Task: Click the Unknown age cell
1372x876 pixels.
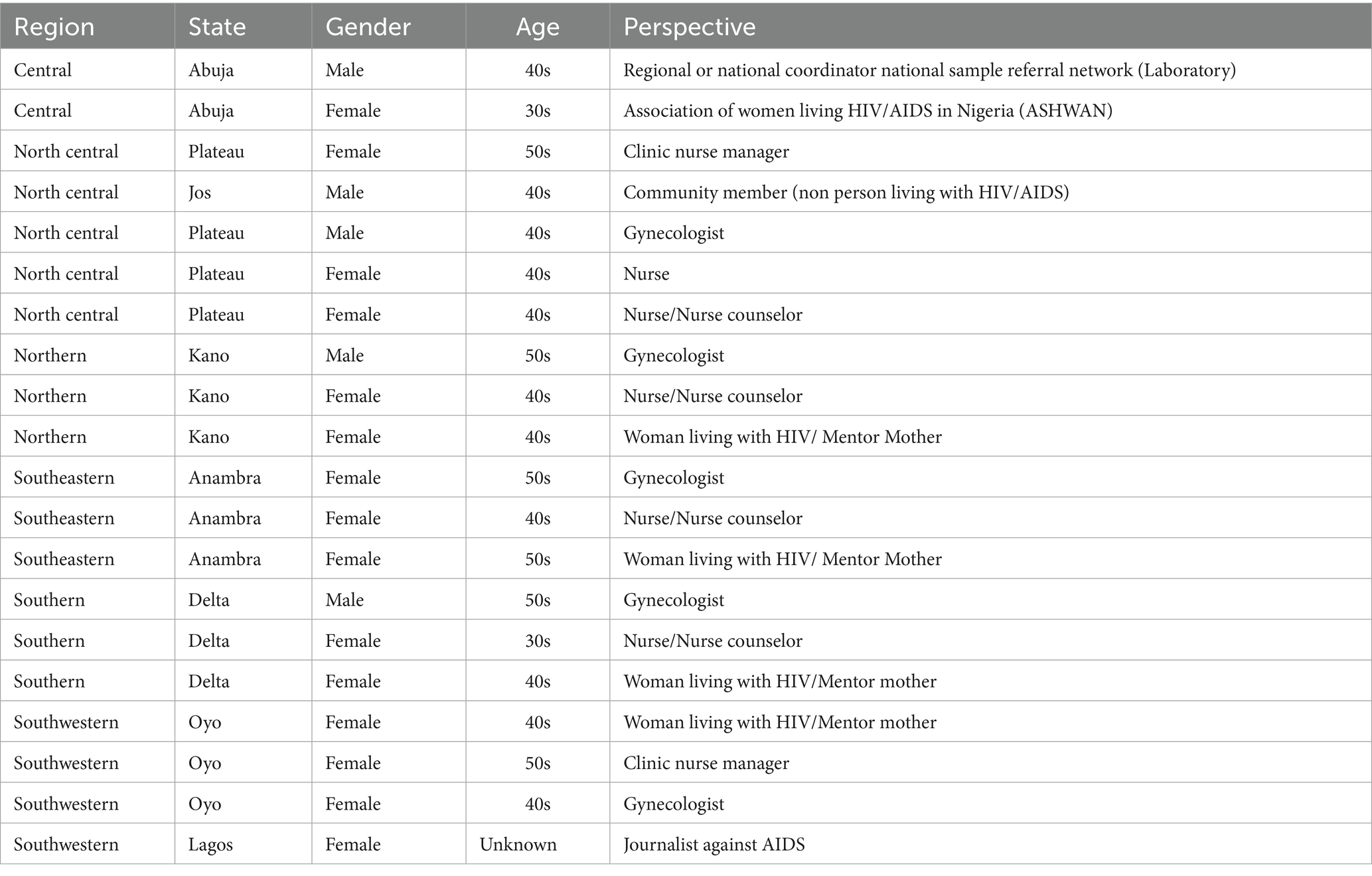Action: click(518, 845)
